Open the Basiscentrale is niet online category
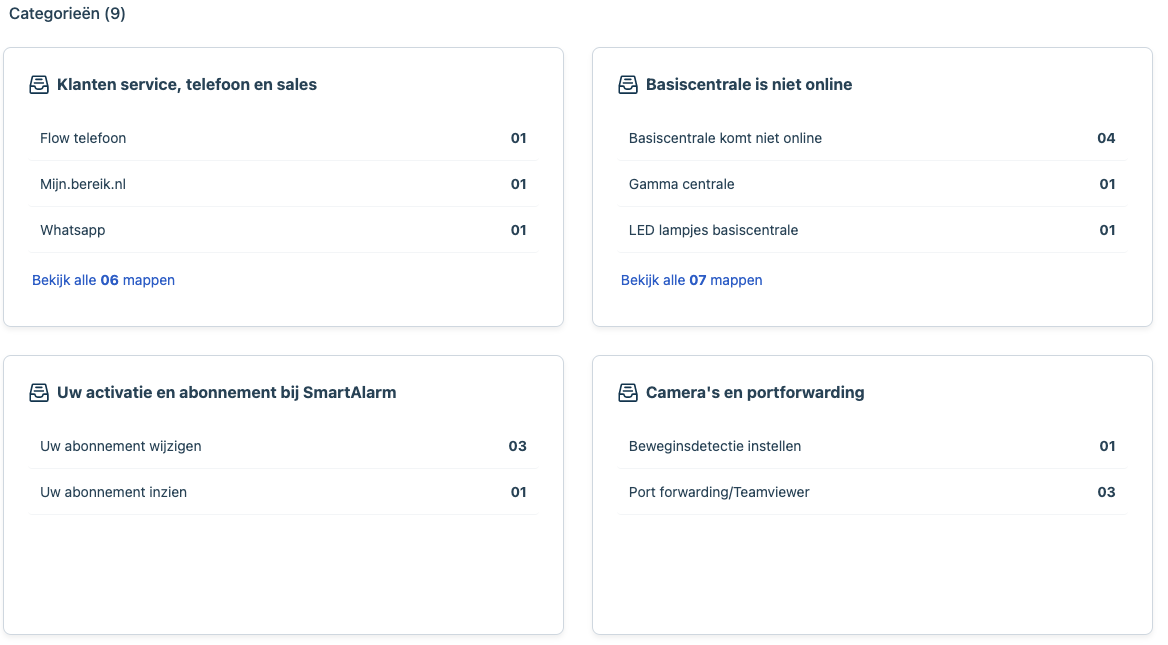Image resolution: width=1168 pixels, height=645 pixels. click(749, 85)
